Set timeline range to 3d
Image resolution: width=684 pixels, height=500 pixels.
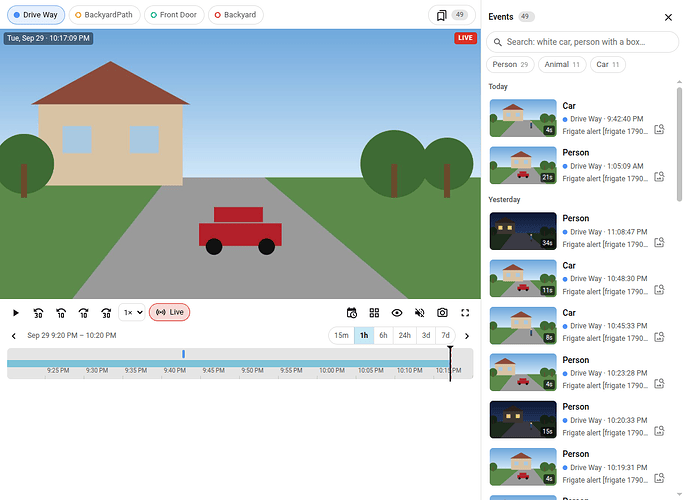click(x=426, y=336)
